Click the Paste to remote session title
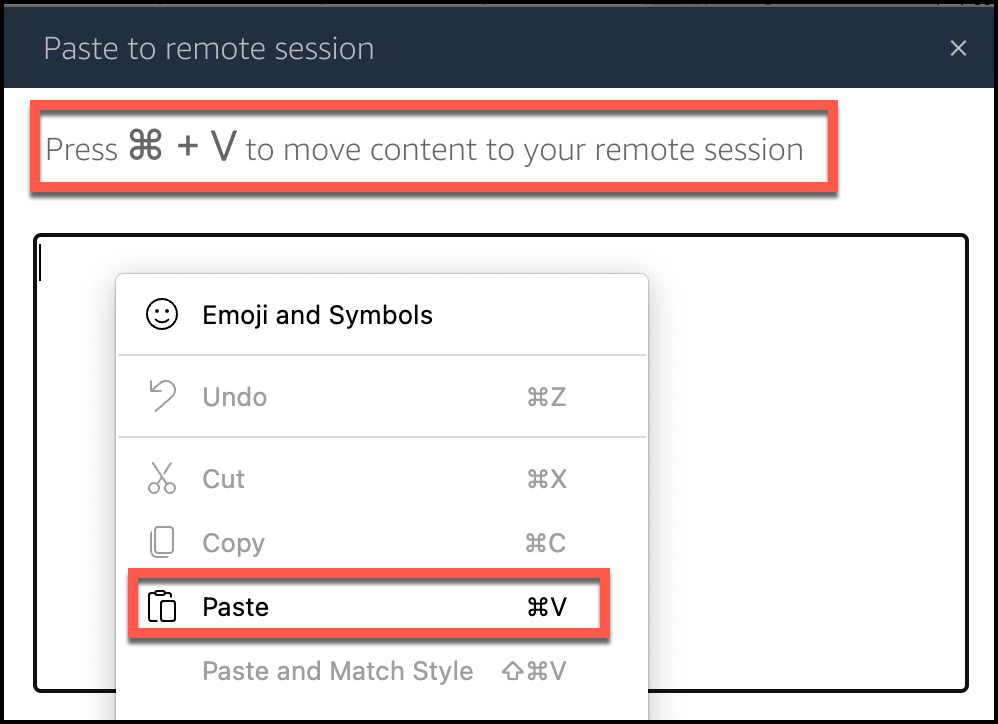The image size is (998, 724). (209, 48)
